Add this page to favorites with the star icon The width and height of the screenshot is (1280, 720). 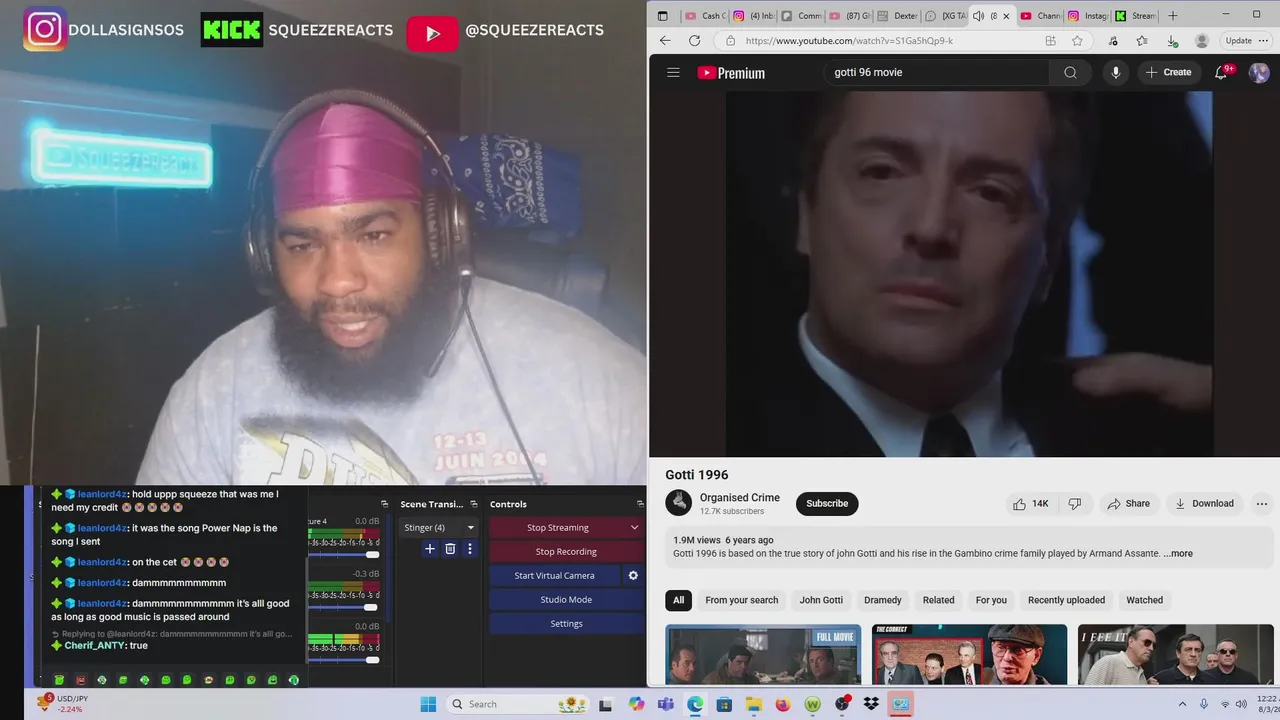[x=1077, y=41]
